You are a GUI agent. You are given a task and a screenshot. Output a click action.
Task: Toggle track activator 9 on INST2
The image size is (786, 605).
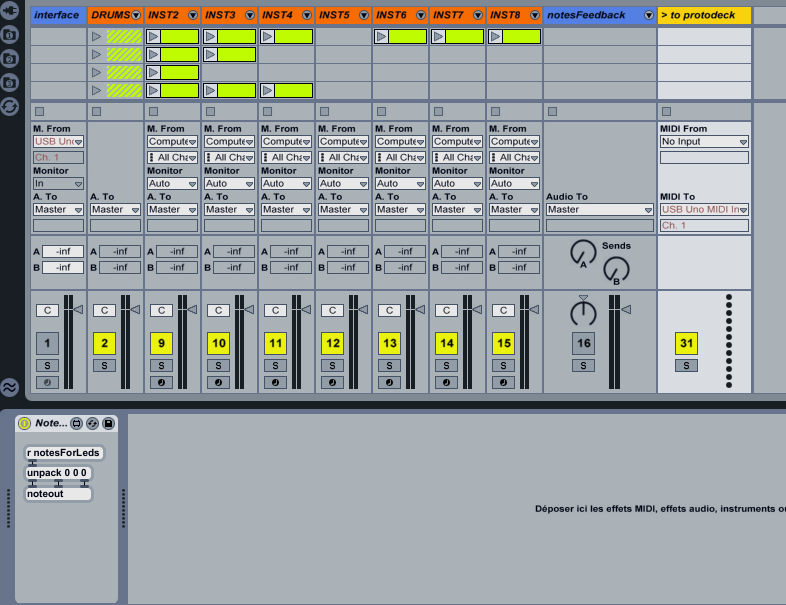(162, 344)
